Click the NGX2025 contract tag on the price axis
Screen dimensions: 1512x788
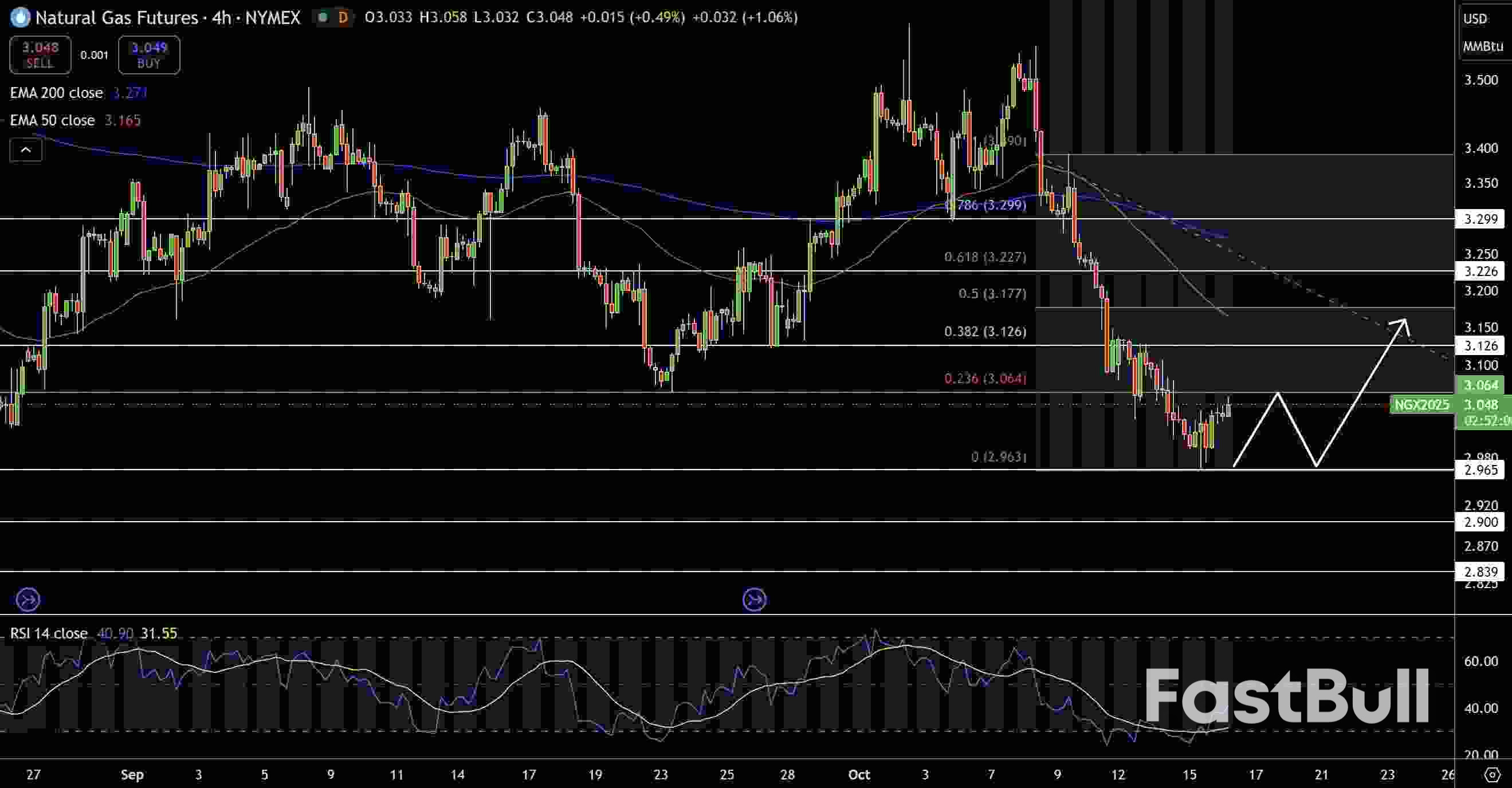coord(1421,405)
